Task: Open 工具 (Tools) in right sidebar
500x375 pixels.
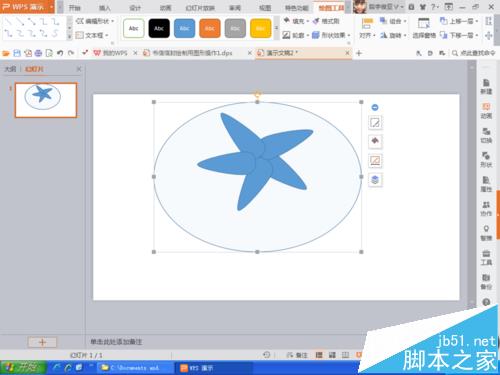Action: 486,258
